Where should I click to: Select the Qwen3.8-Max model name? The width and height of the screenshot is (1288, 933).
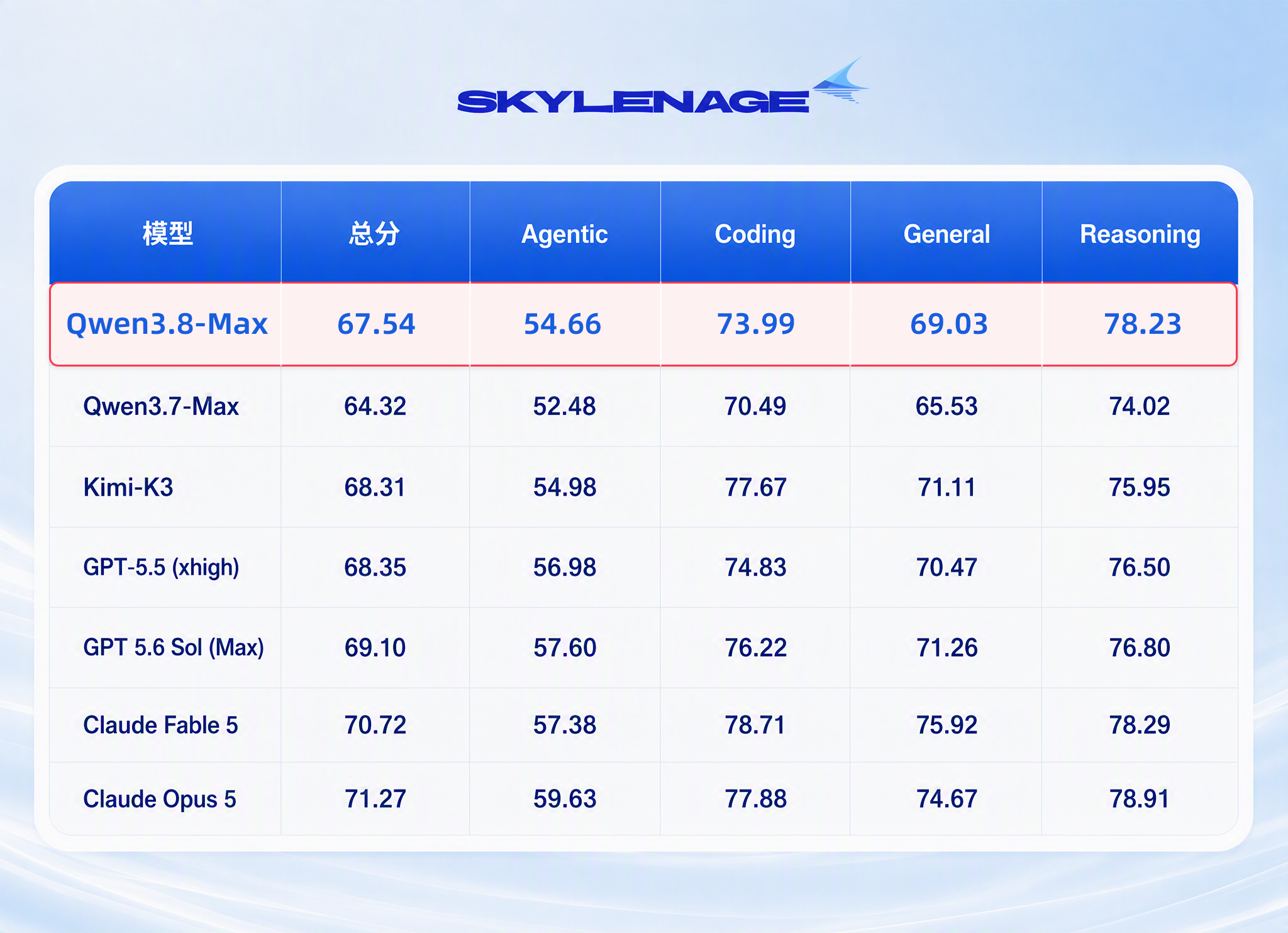pos(167,324)
